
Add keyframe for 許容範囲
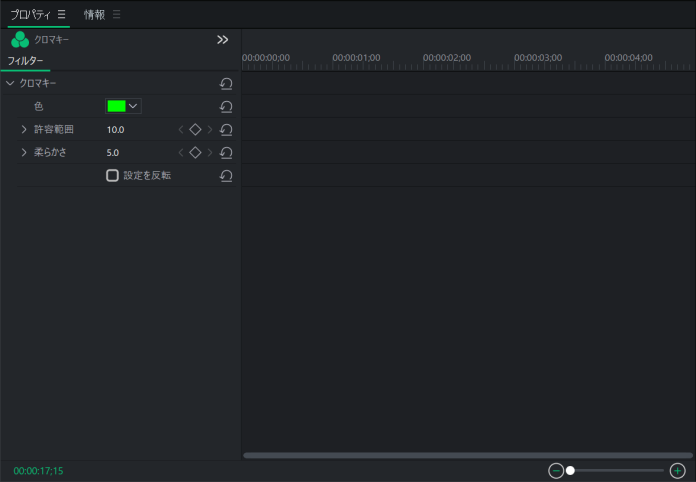point(195,130)
